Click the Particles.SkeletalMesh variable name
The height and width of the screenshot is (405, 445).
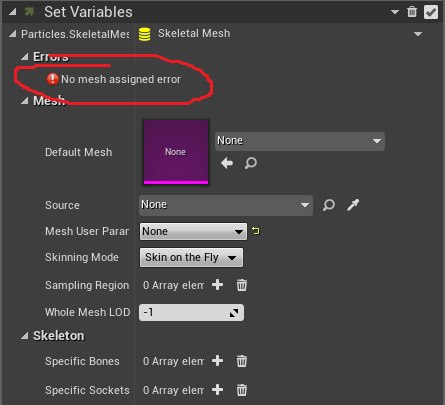tap(75, 34)
